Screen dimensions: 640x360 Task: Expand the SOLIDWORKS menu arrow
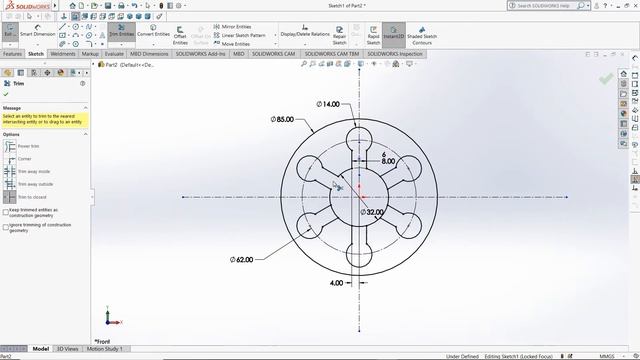[x=55, y=6]
